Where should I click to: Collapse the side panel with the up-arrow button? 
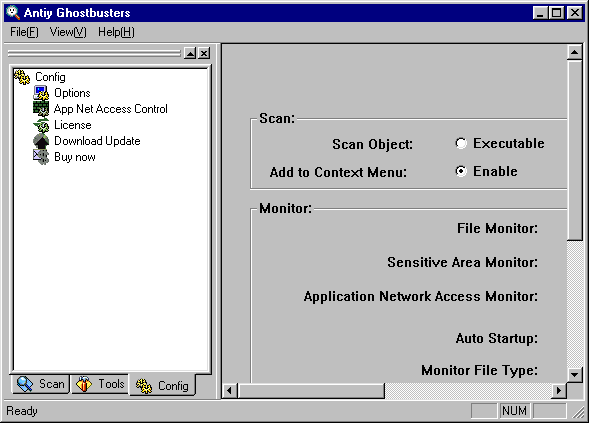[190, 53]
